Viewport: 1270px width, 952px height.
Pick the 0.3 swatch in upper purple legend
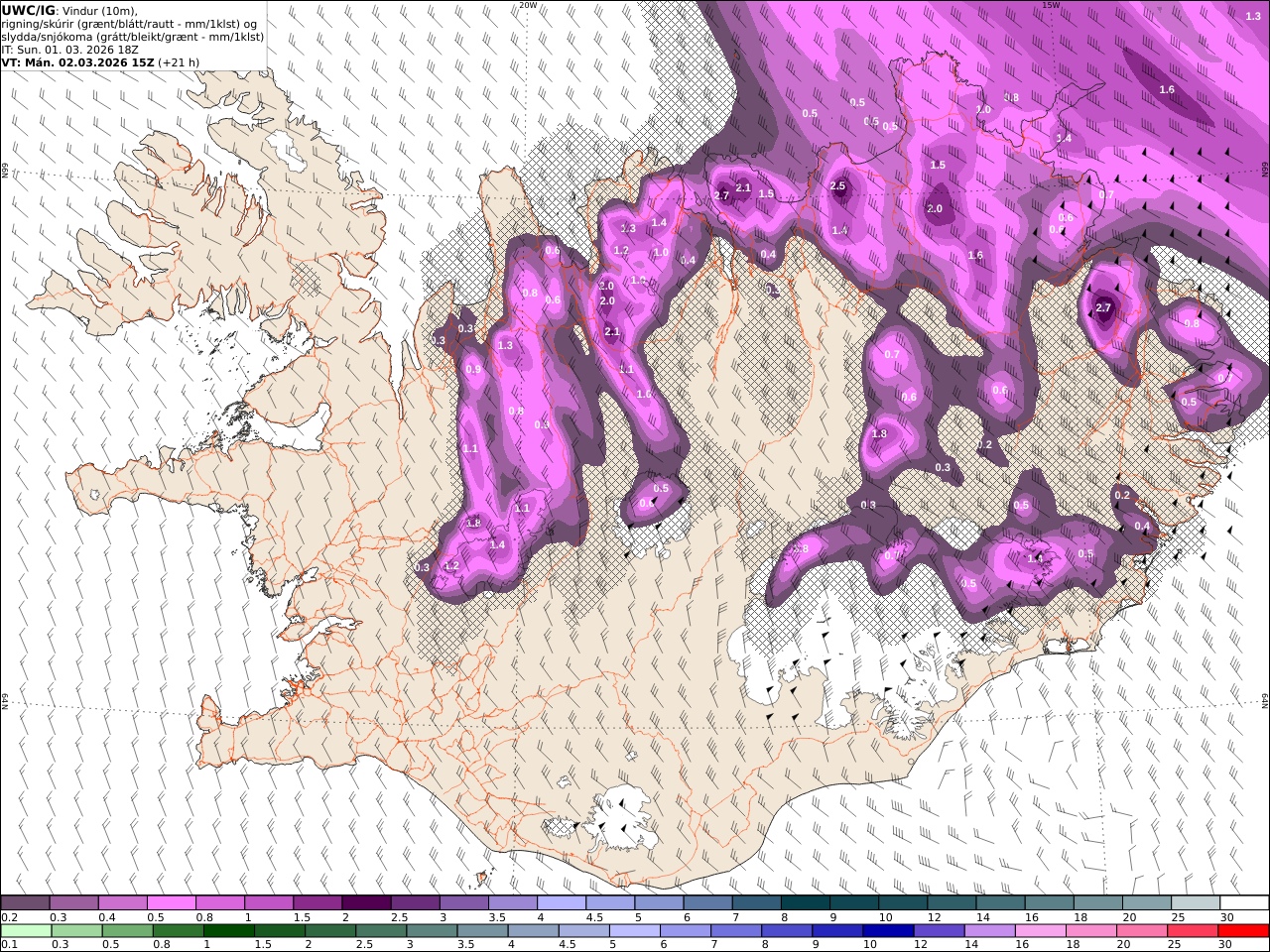pyautogui.click(x=73, y=902)
